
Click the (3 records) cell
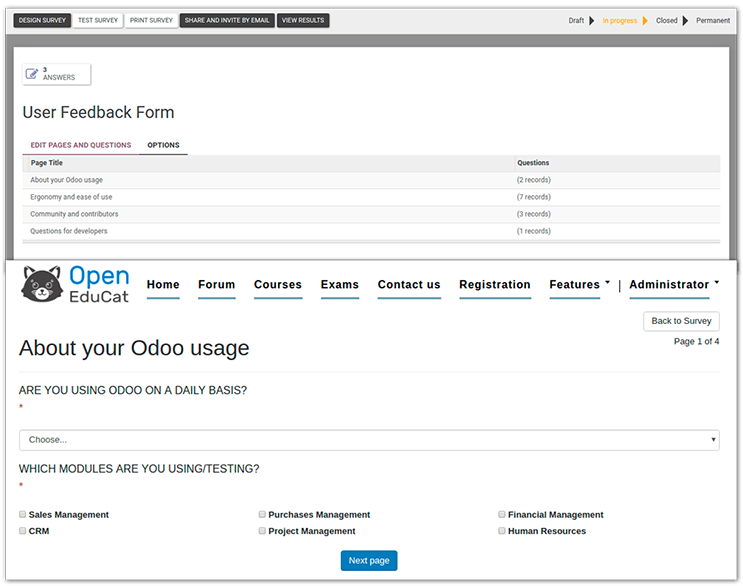pyautogui.click(x=534, y=214)
